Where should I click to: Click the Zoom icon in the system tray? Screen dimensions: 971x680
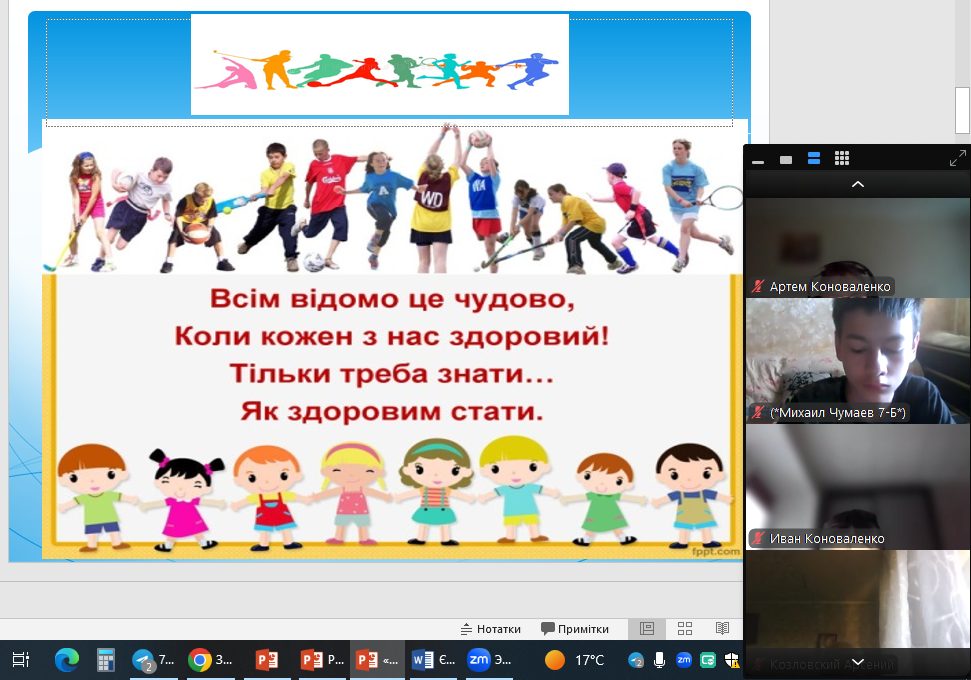click(684, 660)
